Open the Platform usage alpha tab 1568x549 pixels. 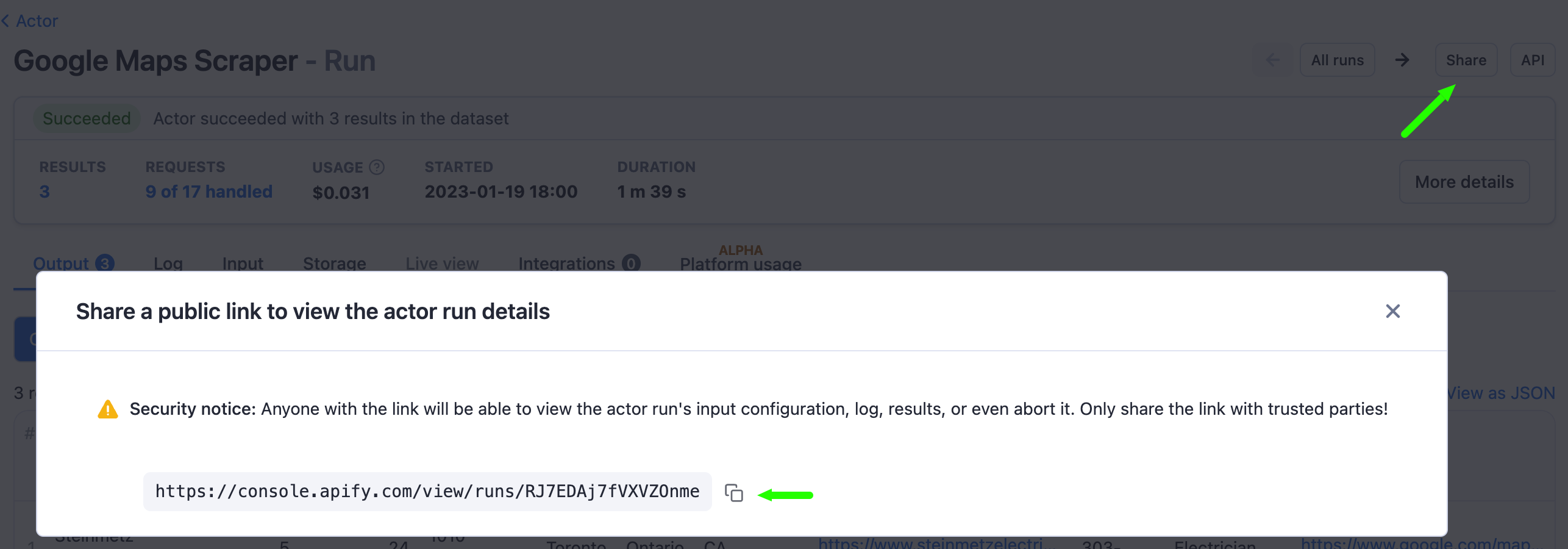[x=741, y=259]
